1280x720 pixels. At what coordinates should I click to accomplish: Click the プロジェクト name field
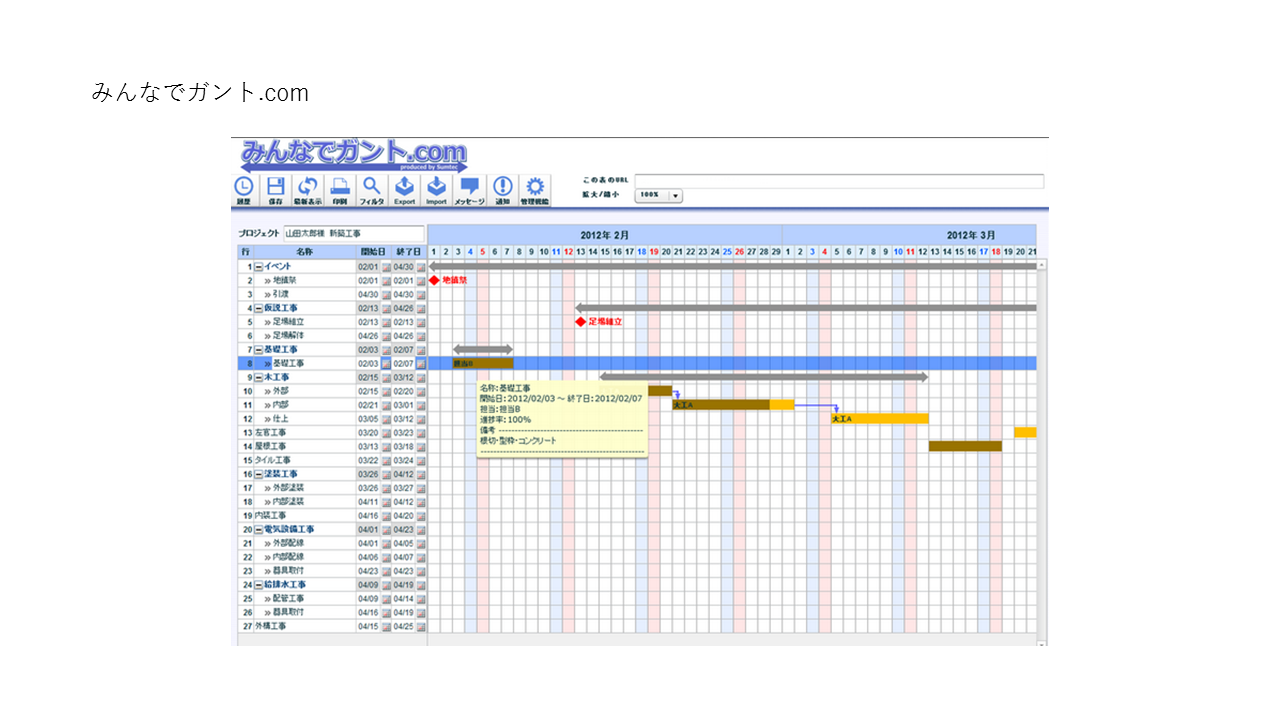[353, 233]
